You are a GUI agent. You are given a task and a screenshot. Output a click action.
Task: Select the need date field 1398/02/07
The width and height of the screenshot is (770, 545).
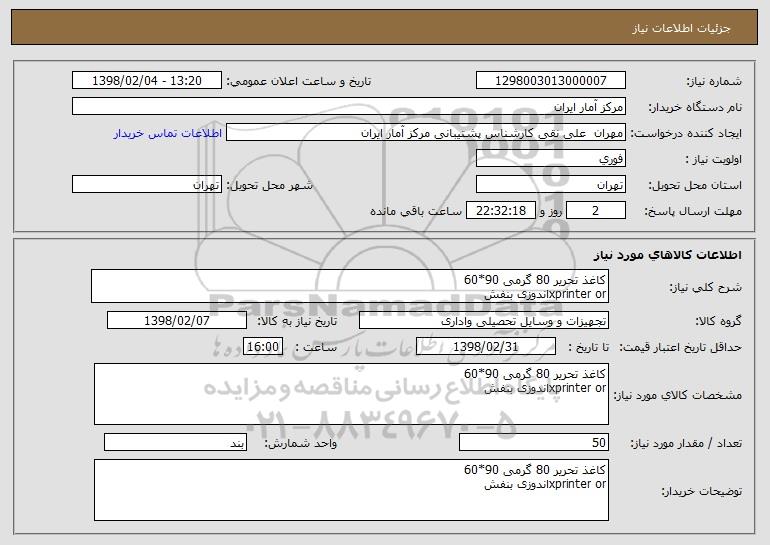point(177,321)
